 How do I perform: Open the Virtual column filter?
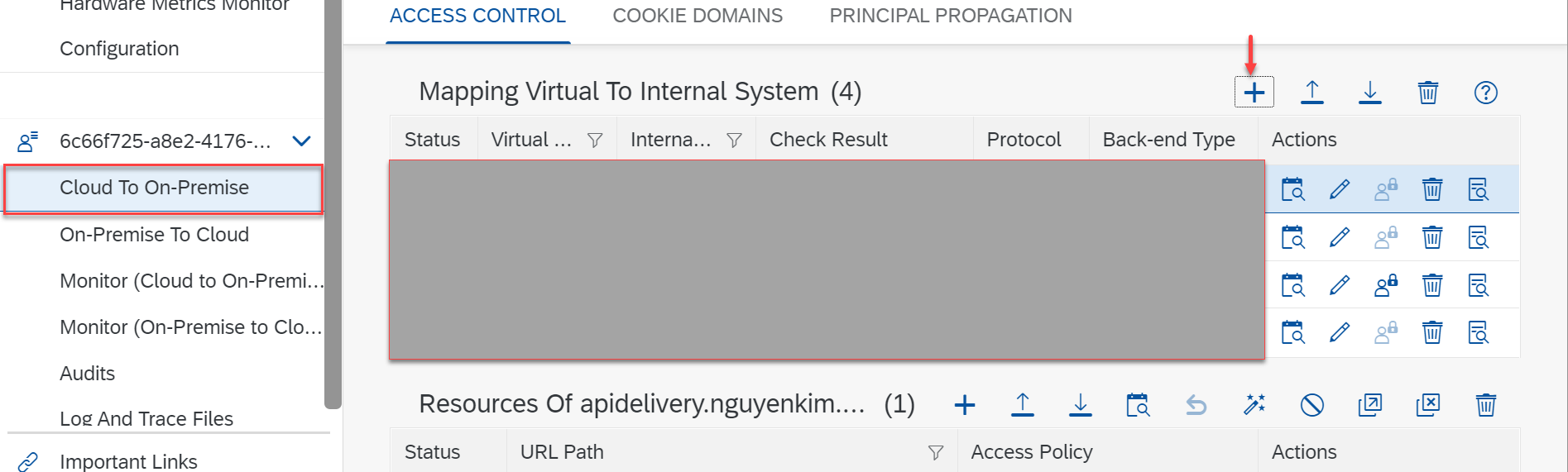pyautogui.click(x=594, y=141)
